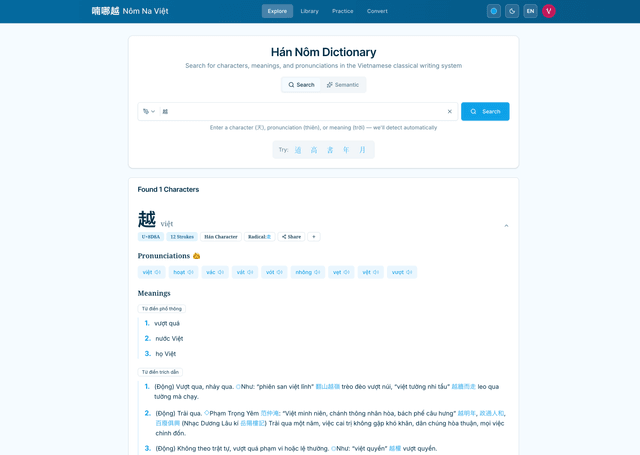640x455 pixels.
Task: Try the suggested character 月
Action: [362, 150]
